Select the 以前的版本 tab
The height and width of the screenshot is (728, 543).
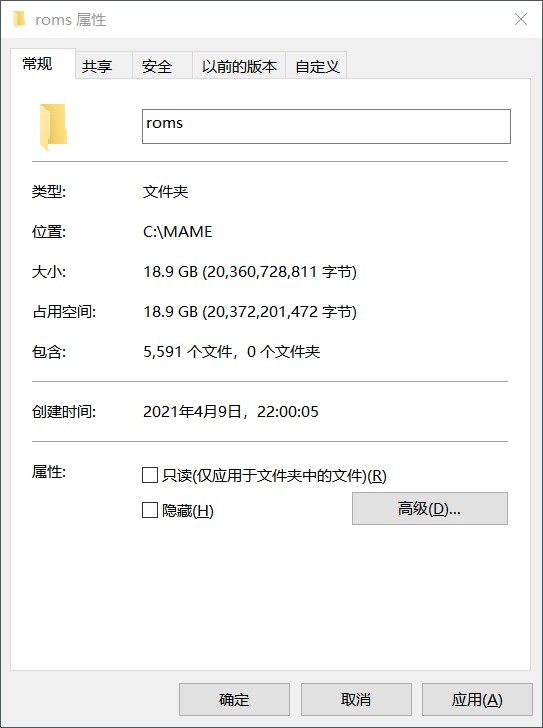coord(239,66)
